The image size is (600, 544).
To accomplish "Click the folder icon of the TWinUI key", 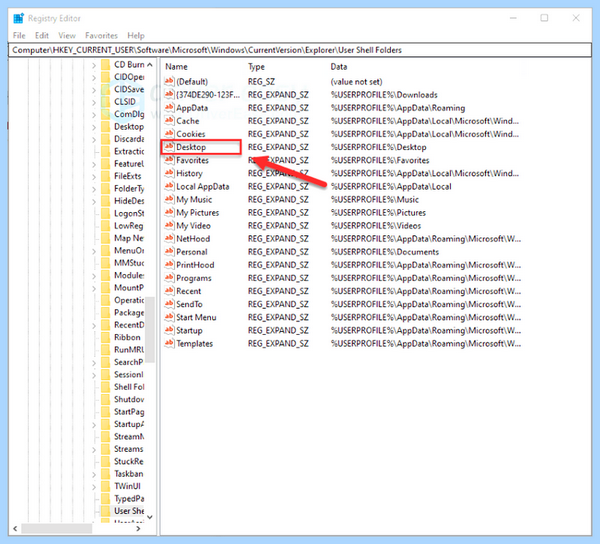I will 106,486.
